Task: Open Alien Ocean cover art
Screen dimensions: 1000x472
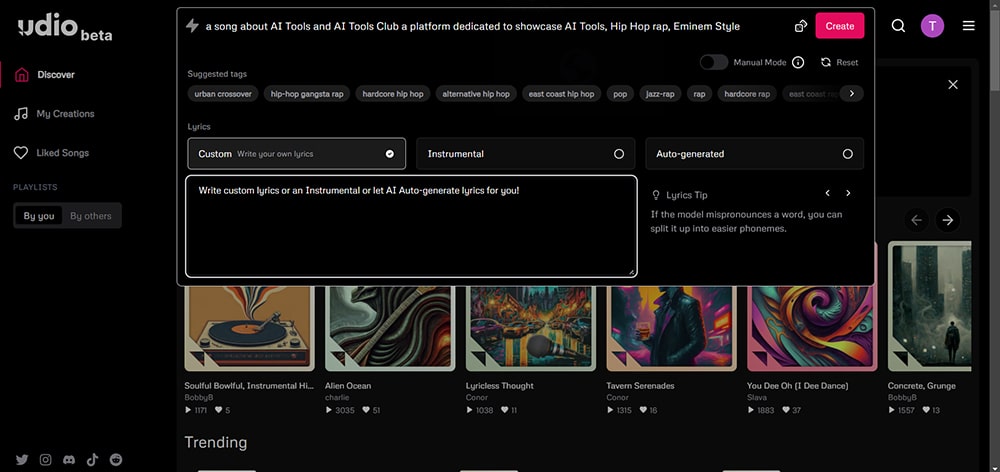Action: (390, 328)
